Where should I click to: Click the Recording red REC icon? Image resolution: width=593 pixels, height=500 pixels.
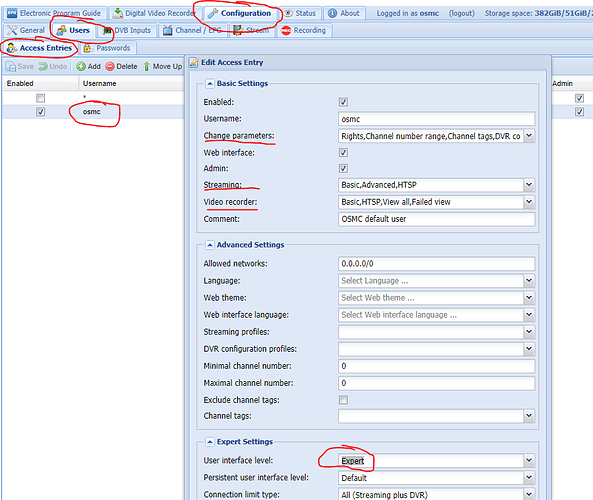click(286, 30)
